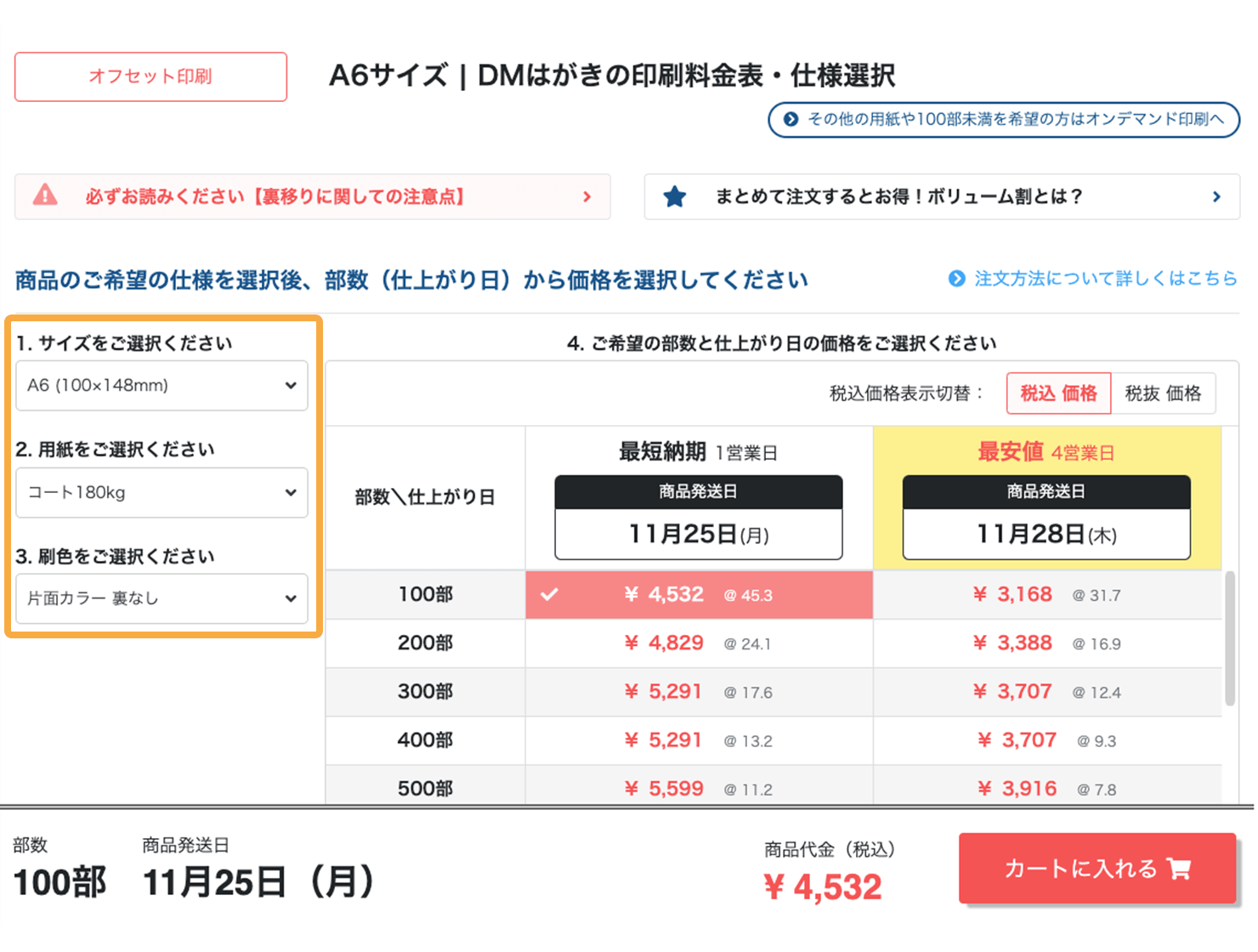Image resolution: width=1258 pixels, height=952 pixels.
Task: Click the 最安値 4営業日 column header
Action: (1045, 452)
